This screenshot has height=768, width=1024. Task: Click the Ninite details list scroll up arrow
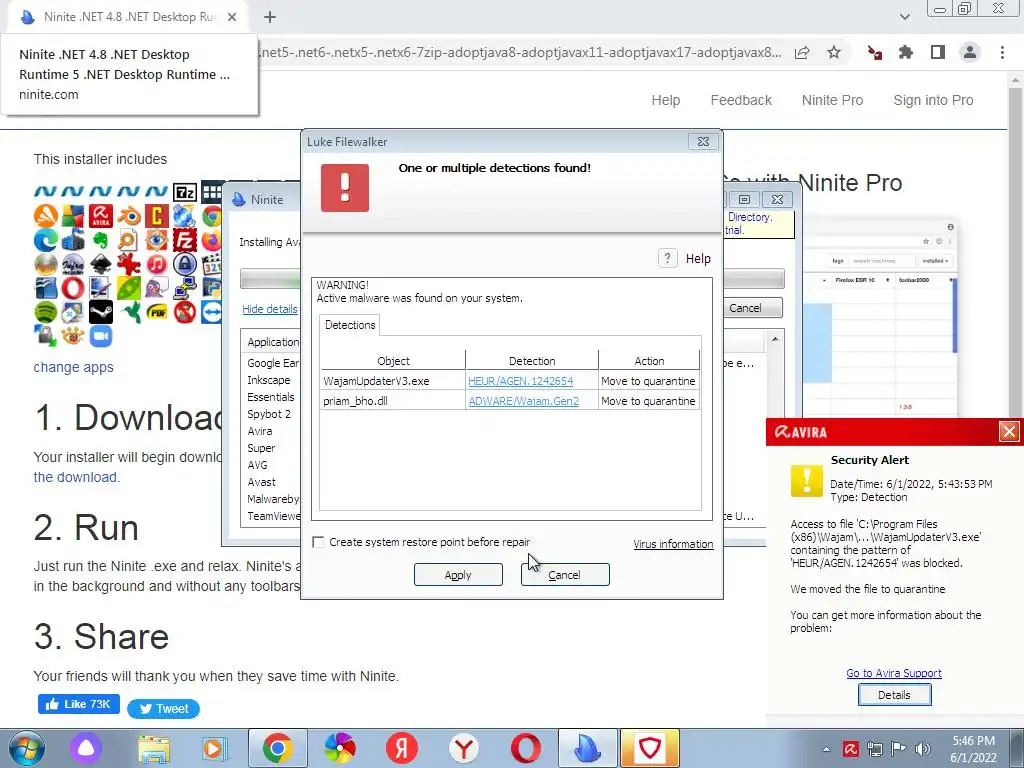click(775, 339)
